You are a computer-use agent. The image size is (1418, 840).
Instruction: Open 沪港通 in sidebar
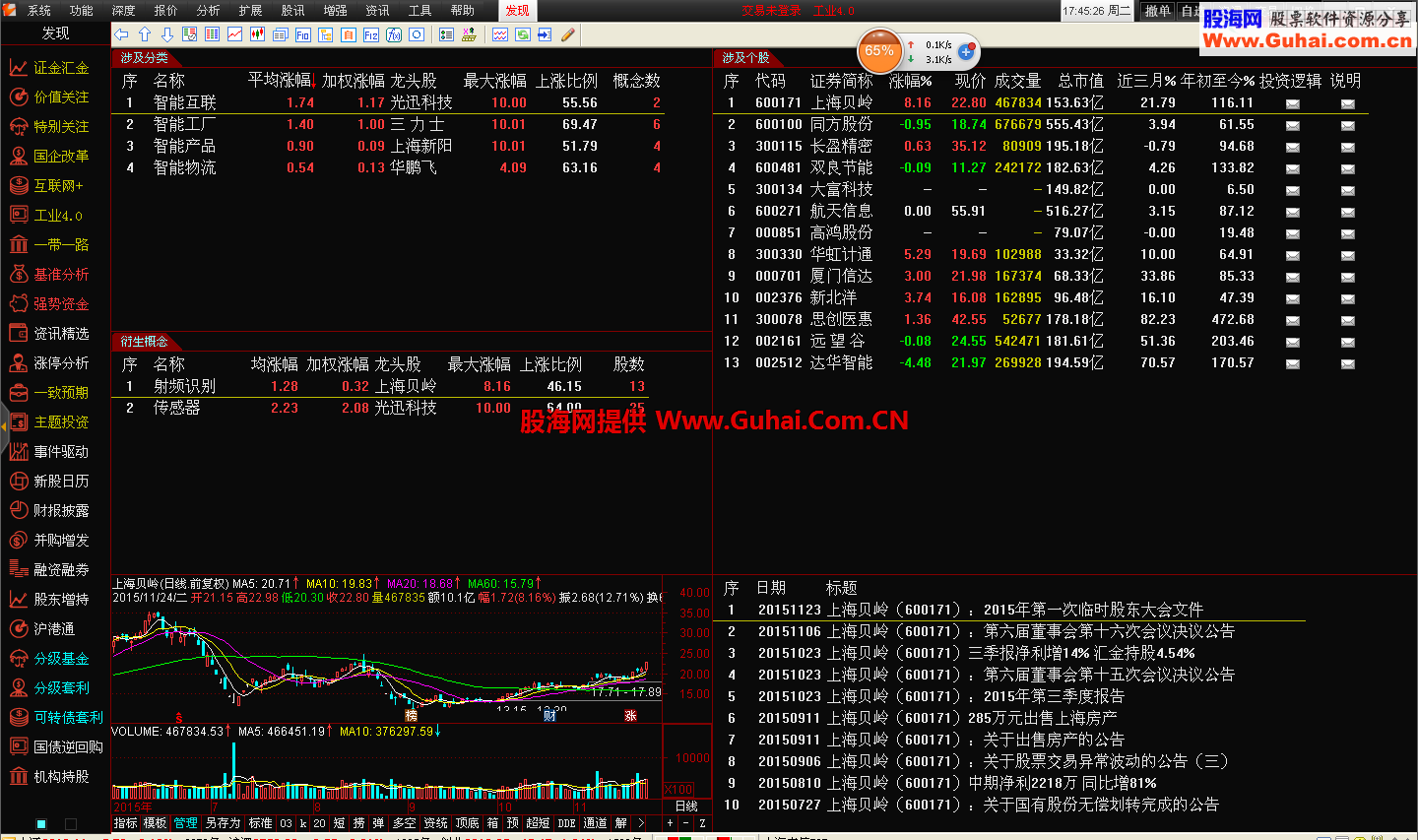(x=54, y=629)
